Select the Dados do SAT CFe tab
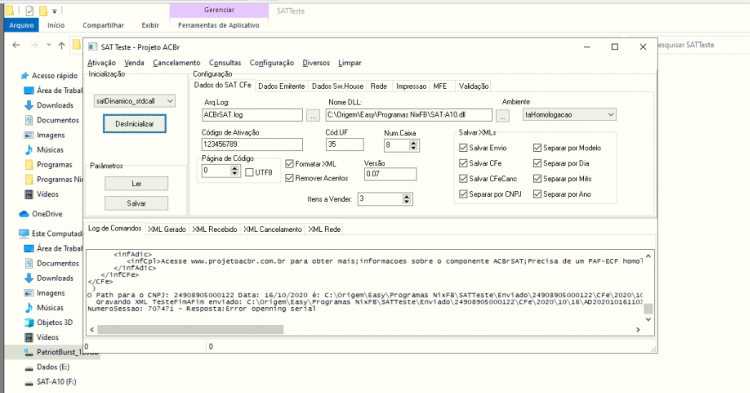The image size is (750, 393). [x=222, y=85]
